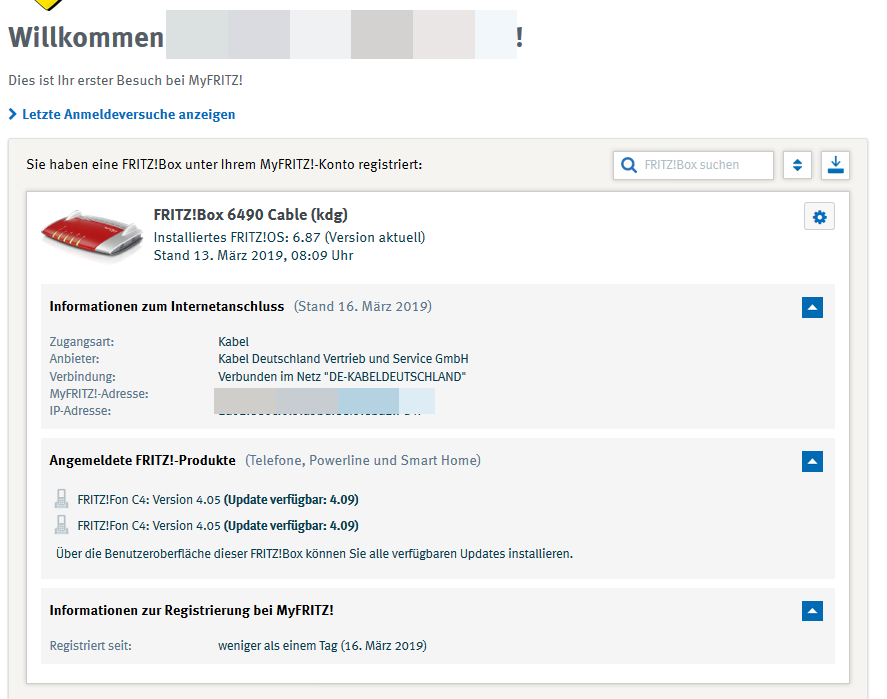Viewport: 887px width, 699px height.
Task: Click the Angemeldete FRITZ!-Produkte heading text
Action: pyautogui.click(x=142, y=461)
